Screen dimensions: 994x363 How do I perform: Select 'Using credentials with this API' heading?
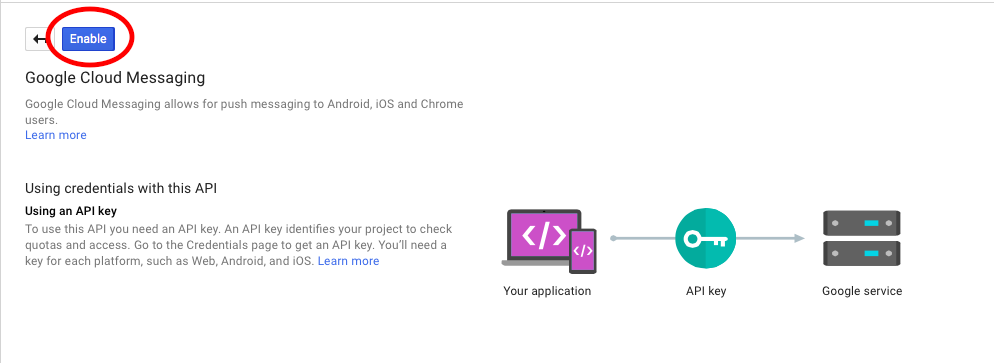[121, 188]
